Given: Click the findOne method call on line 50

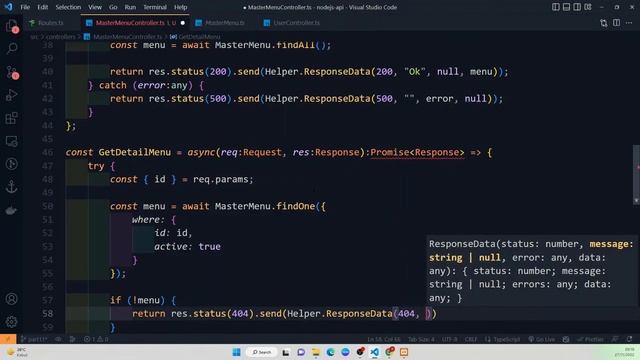Looking at the screenshot, I should [296, 206].
